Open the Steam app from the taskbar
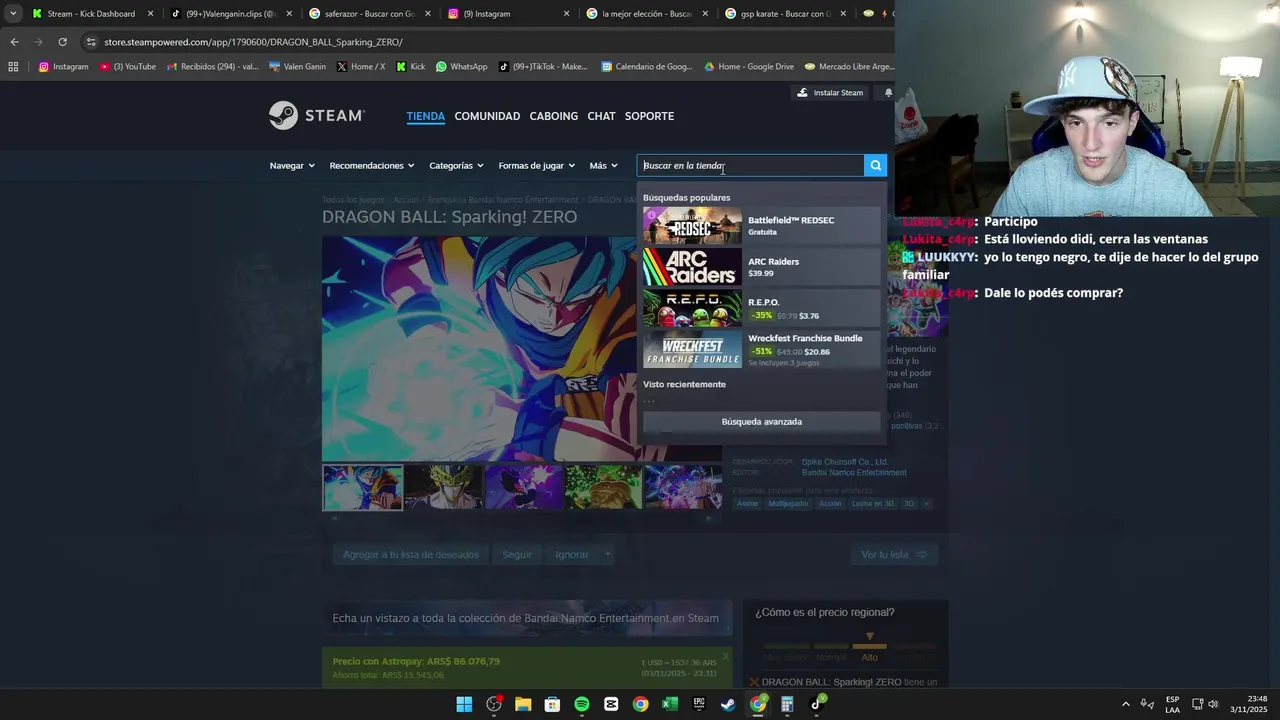 click(x=728, y=704)
